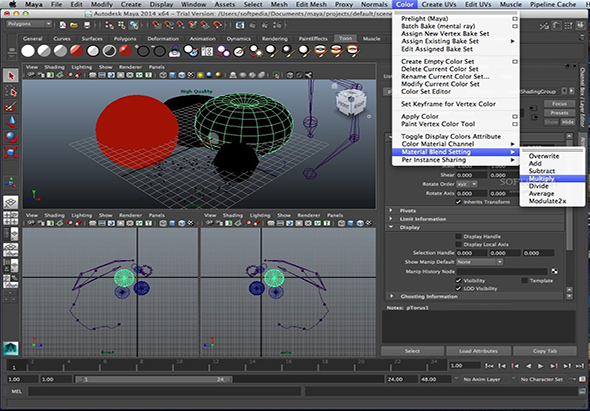This screenshot has height=411, width=590.
Task: Pick the Rotate tool sphere icon
Action: click(11, 137)
